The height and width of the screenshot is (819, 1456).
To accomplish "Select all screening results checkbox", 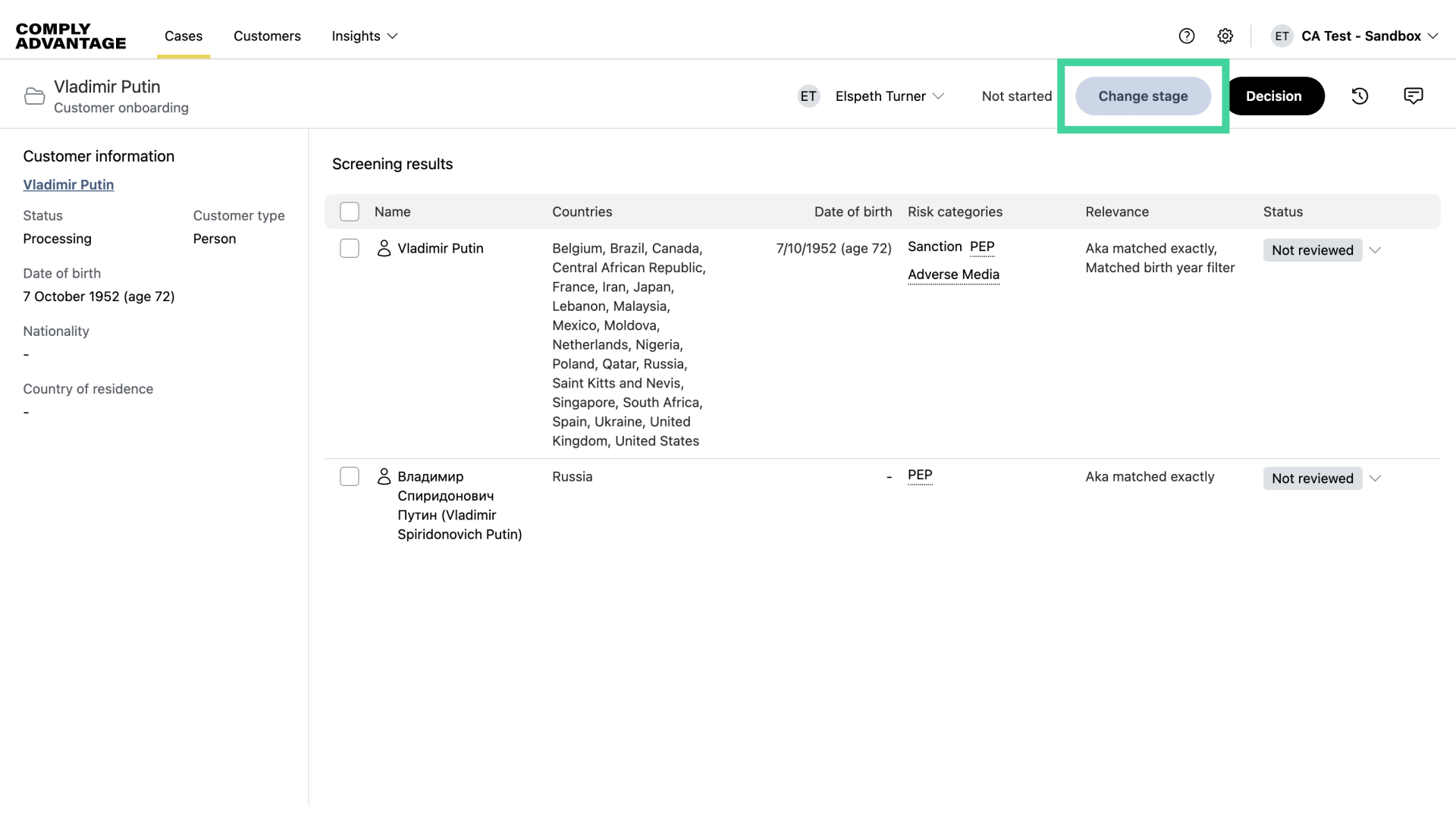I will [350, 212].
